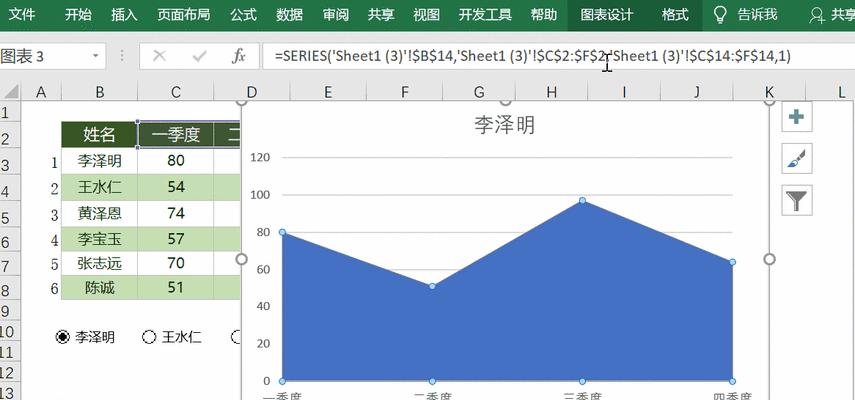Open the 公式 ribbon tab

(243, 15)
